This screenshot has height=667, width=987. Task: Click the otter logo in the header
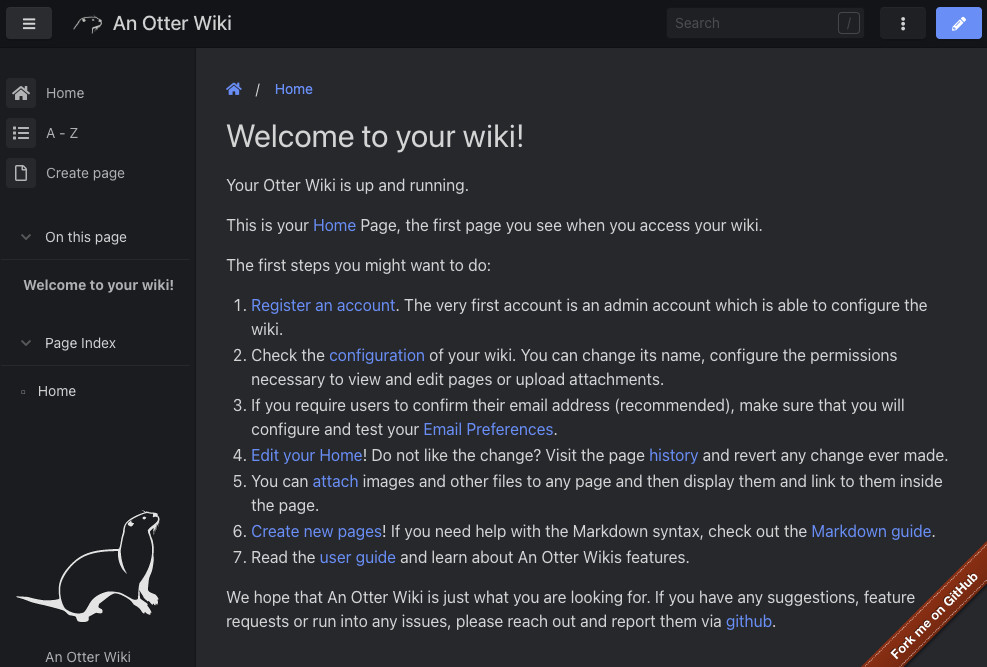point(88,23)
